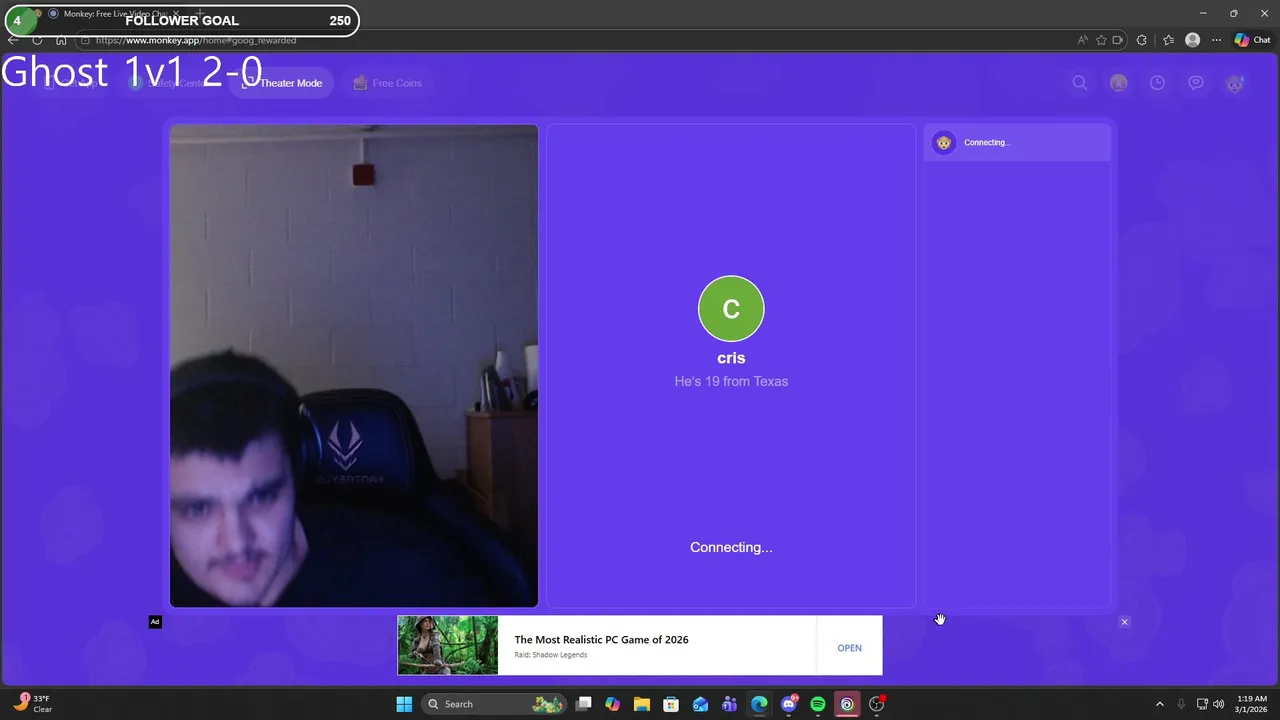Open Spotify from the taskbar
Screen dimensions: 1280x720
click(818, 704)
